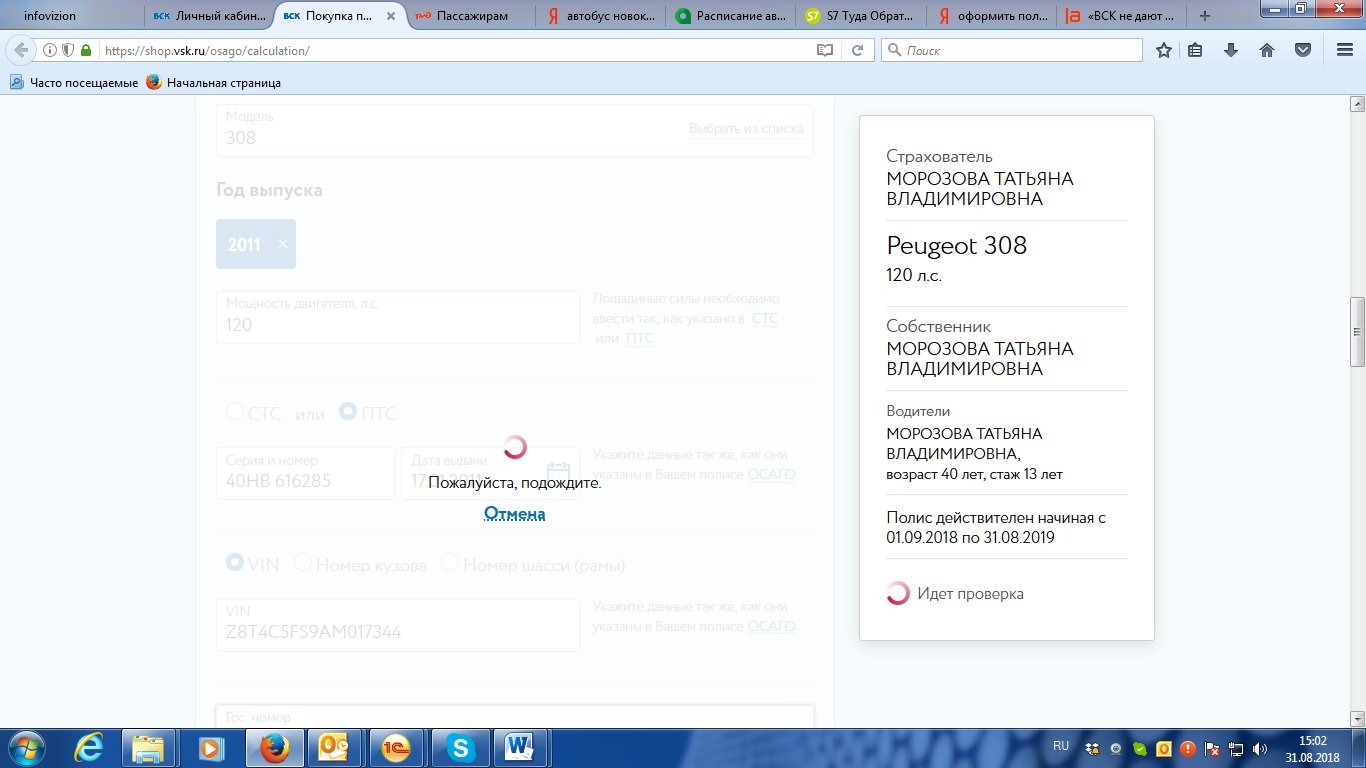Open the СТС link in horsepower hint
The width and height of the screenshot is (1366, 768).
[x=764, y=318]
